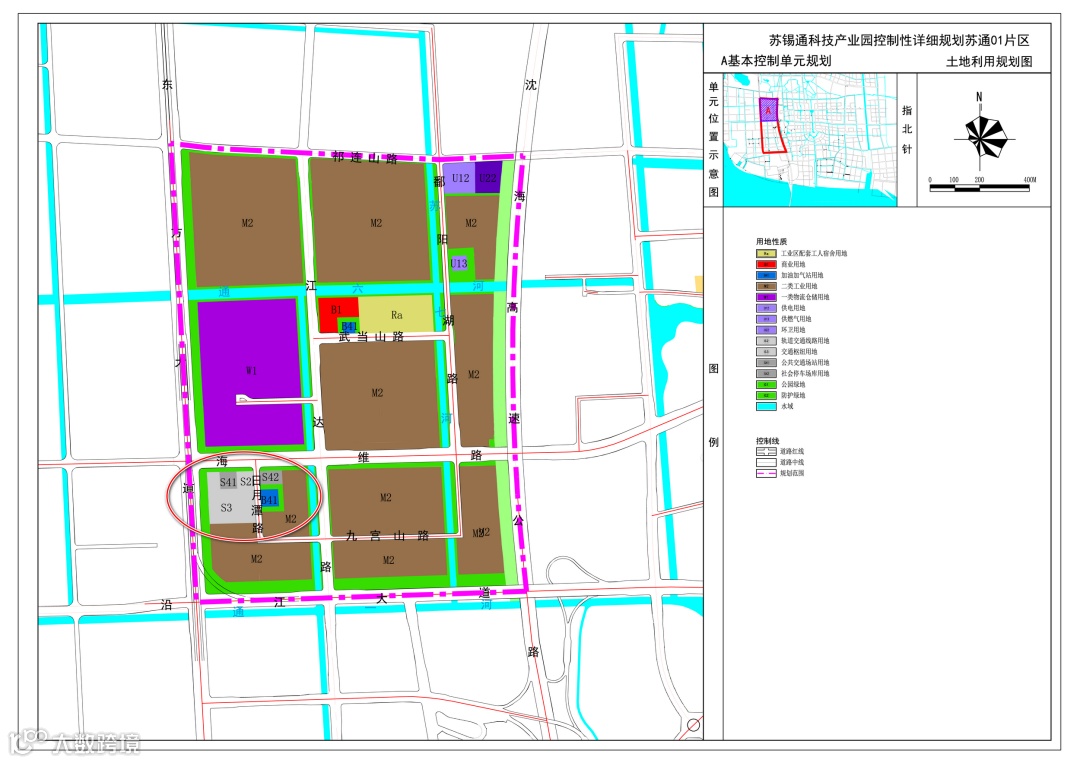Viewport: 1080px width, 763px height.
Task: Select the 社会停车场库用地 legend swatch
Action: coord(766,374)
